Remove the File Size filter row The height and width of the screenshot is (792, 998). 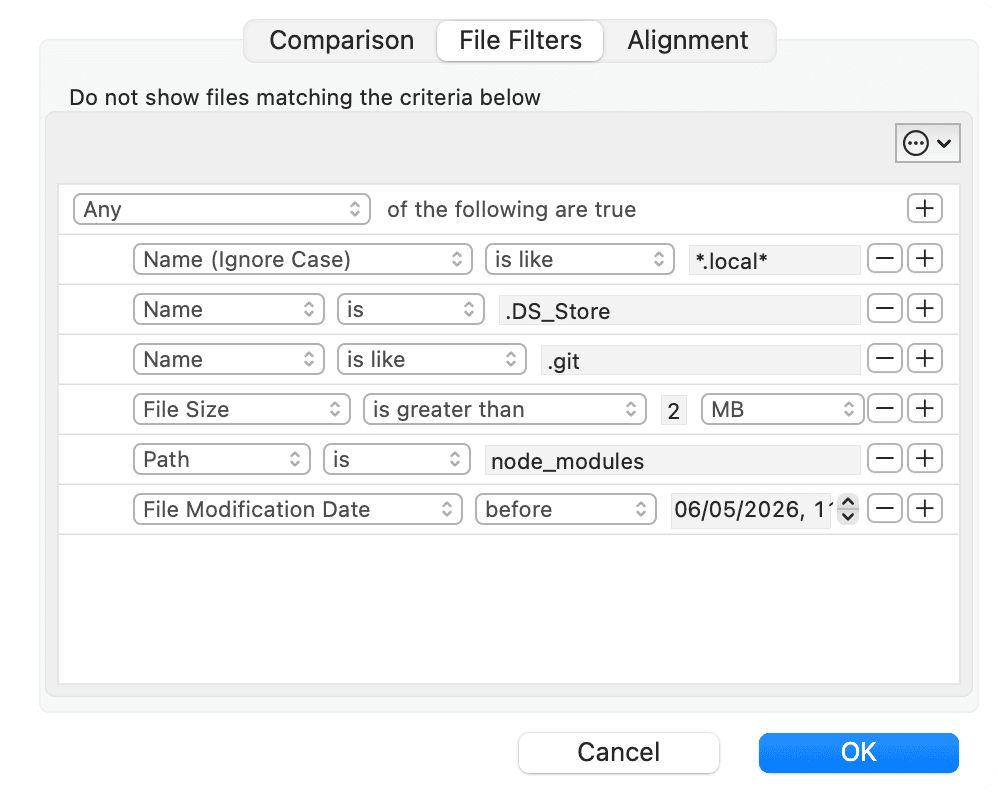tap(885, 409)
